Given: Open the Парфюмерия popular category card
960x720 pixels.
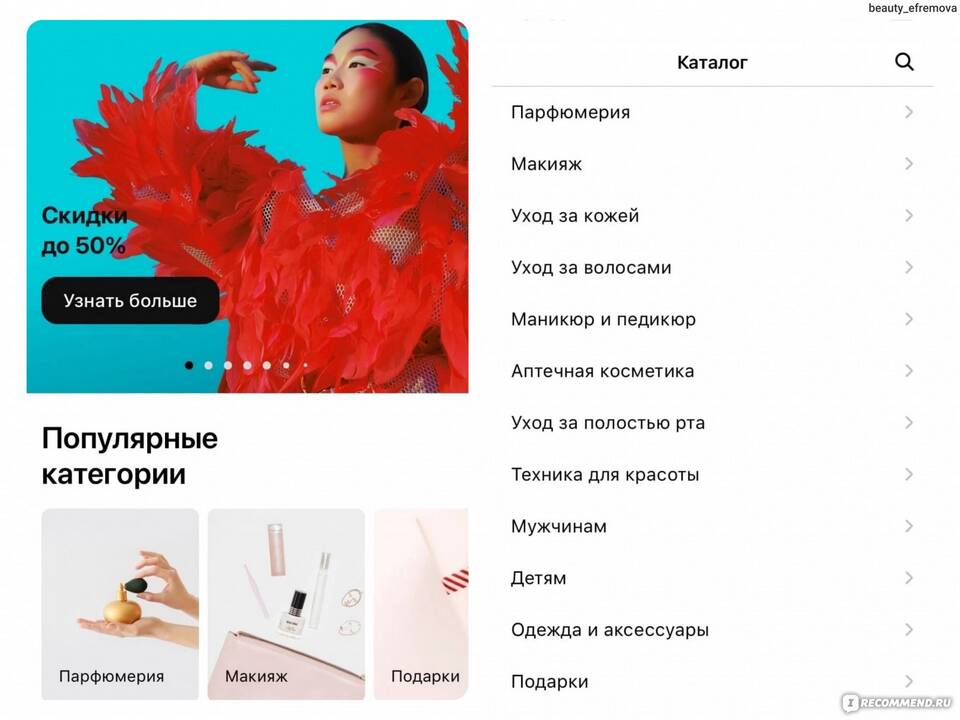Looking at the screenshot, I should coord(120,604).
